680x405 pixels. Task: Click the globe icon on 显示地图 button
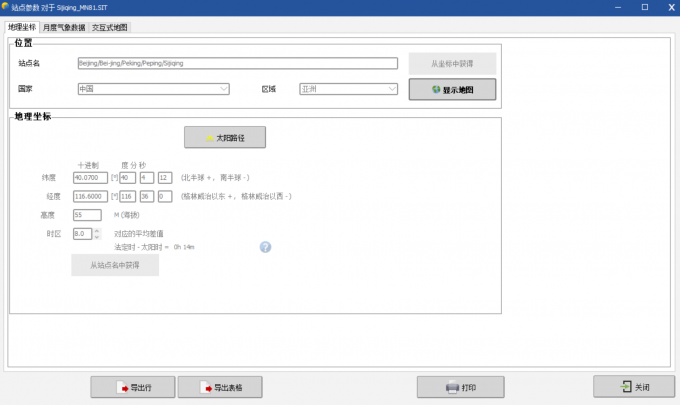click(436, 89)
